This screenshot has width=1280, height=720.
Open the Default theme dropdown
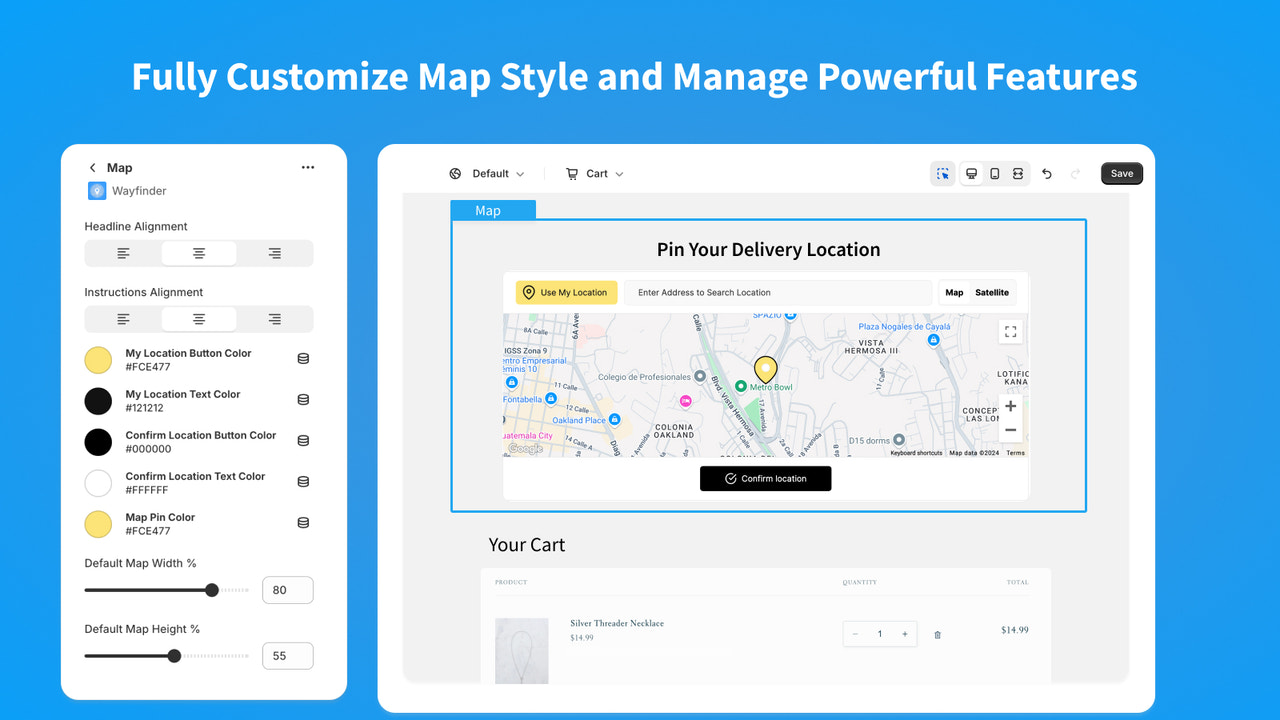tap(489, 173)
